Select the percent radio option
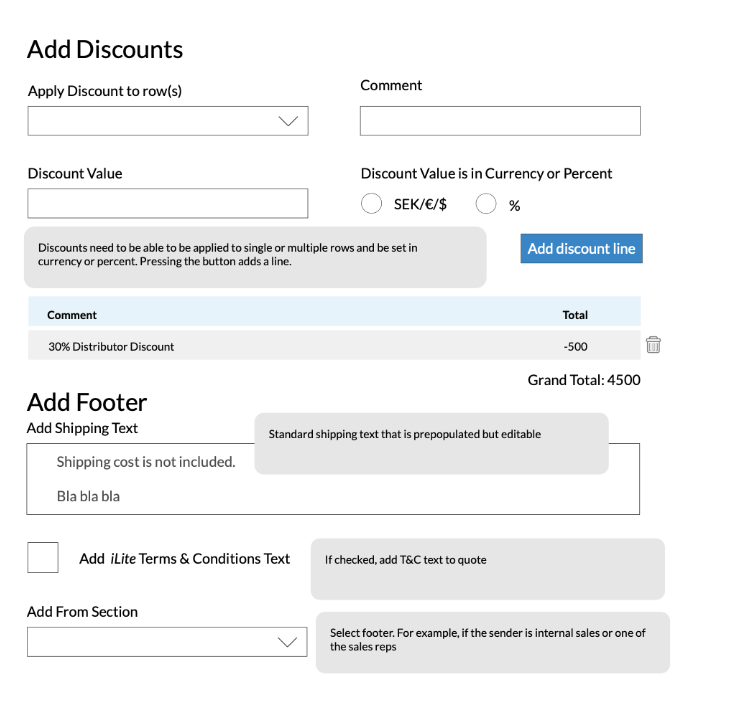The image size is (734, 720). 486,204
